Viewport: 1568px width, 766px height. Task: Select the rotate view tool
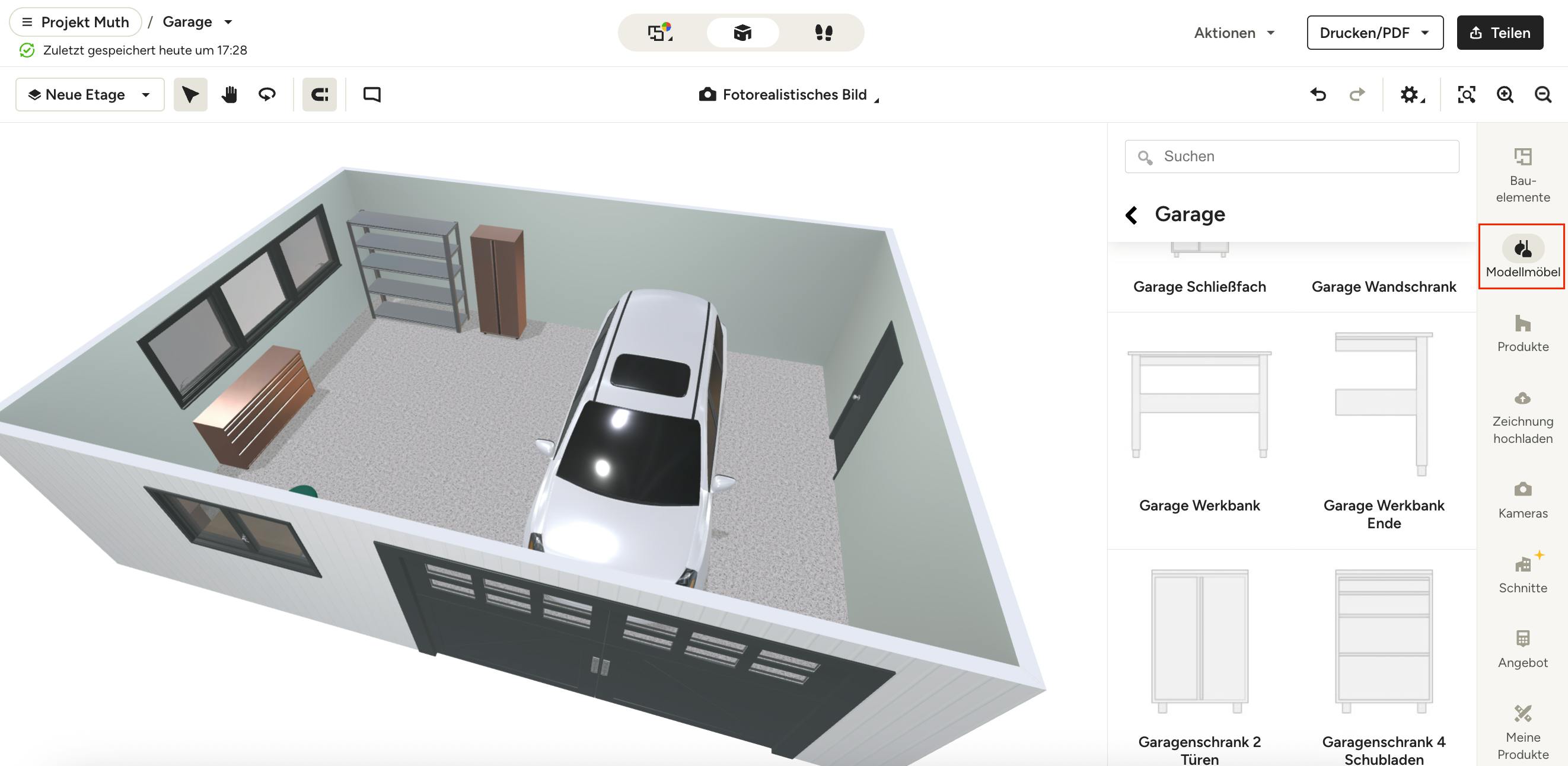[x=267, y=94]
